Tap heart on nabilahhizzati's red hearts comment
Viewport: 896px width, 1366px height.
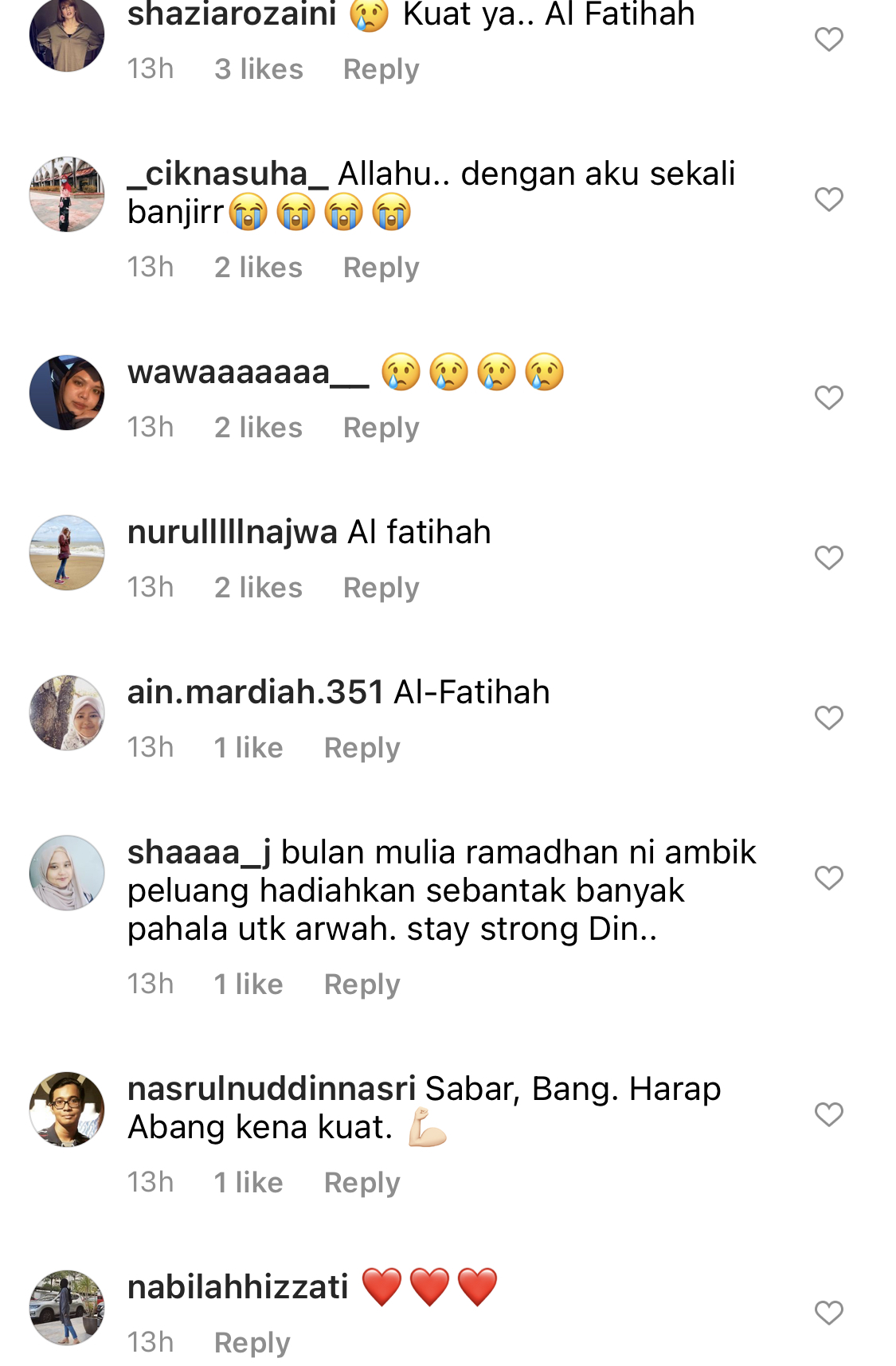(828, 1313)
